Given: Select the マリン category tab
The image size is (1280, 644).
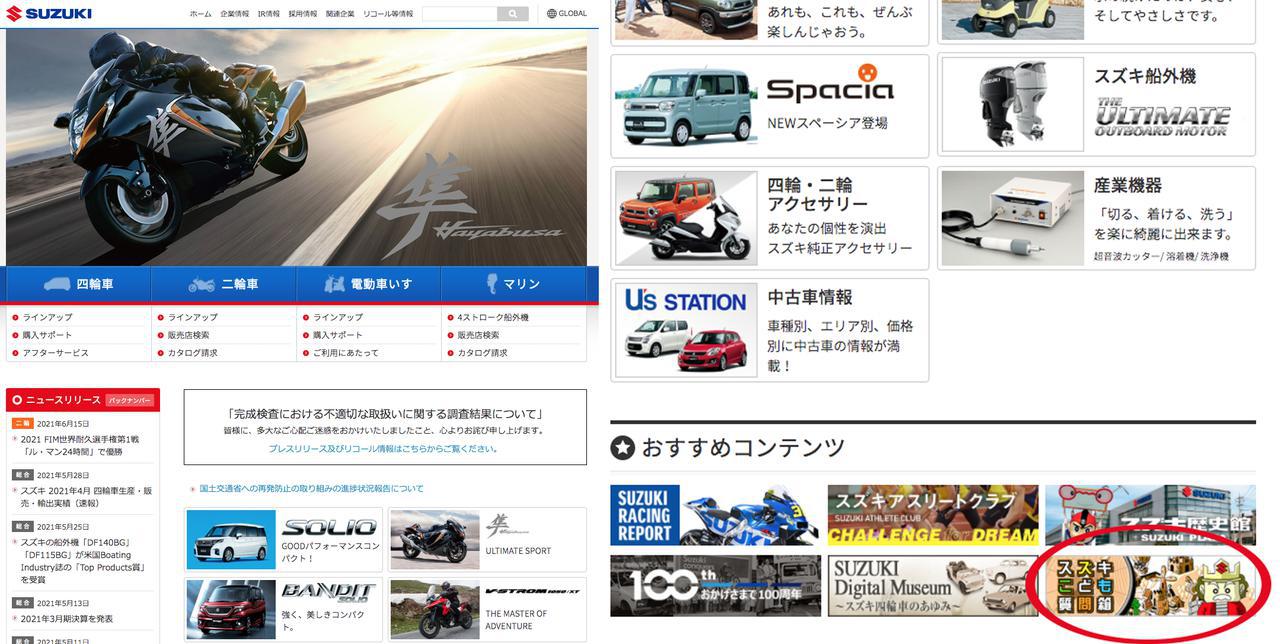Looking at the screenshot, I should [x=513, y=284].
